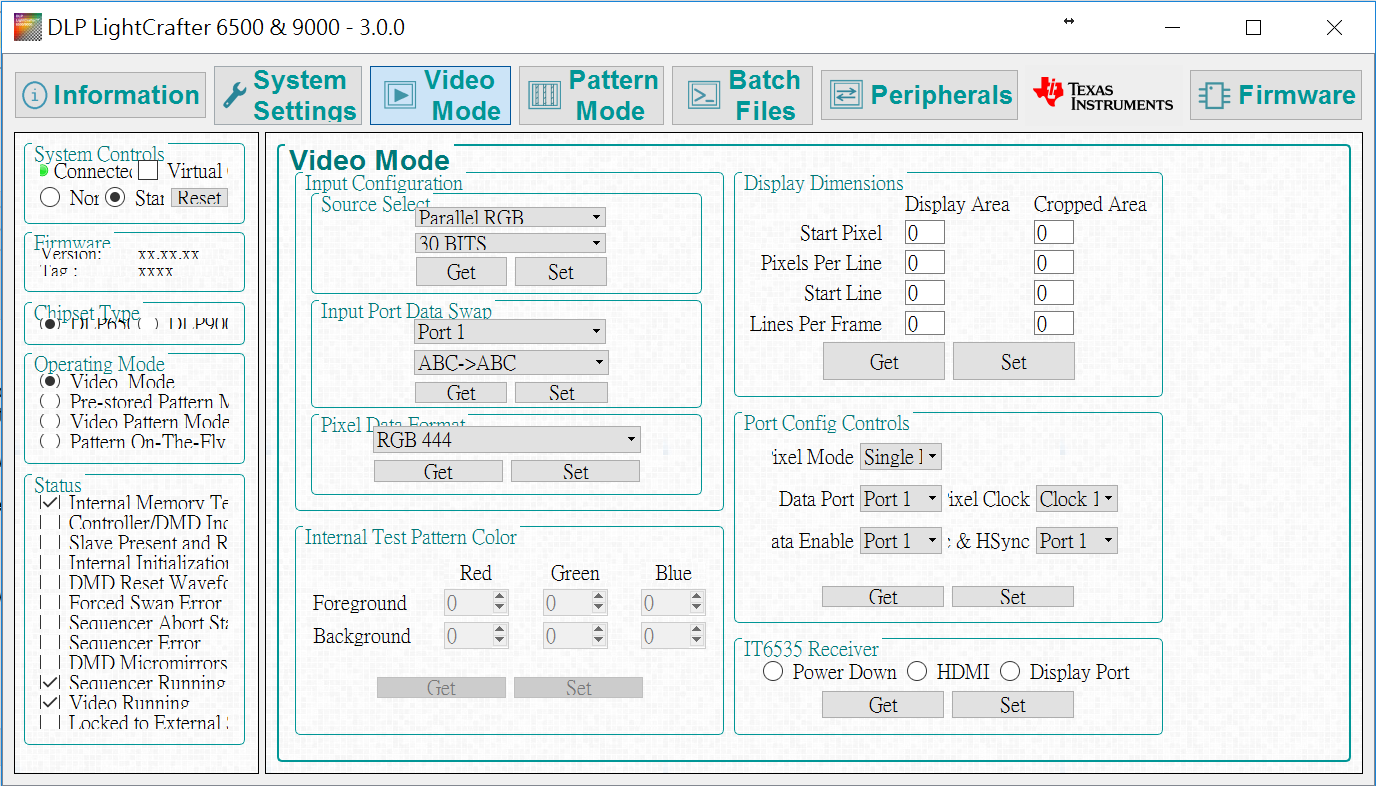Open the Peripherals tab
The image size is (1376, 786).
point(920,95)
